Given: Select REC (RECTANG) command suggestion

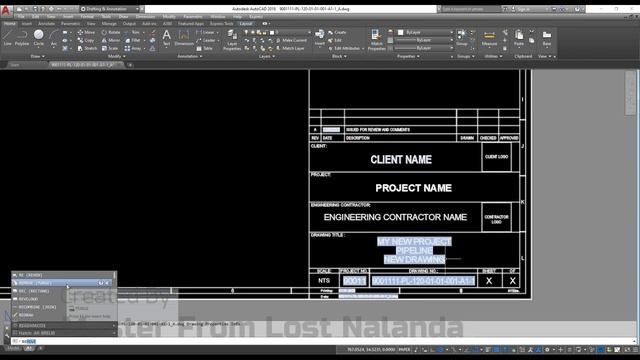Looking at the screenshot, I should click(39, 291).
